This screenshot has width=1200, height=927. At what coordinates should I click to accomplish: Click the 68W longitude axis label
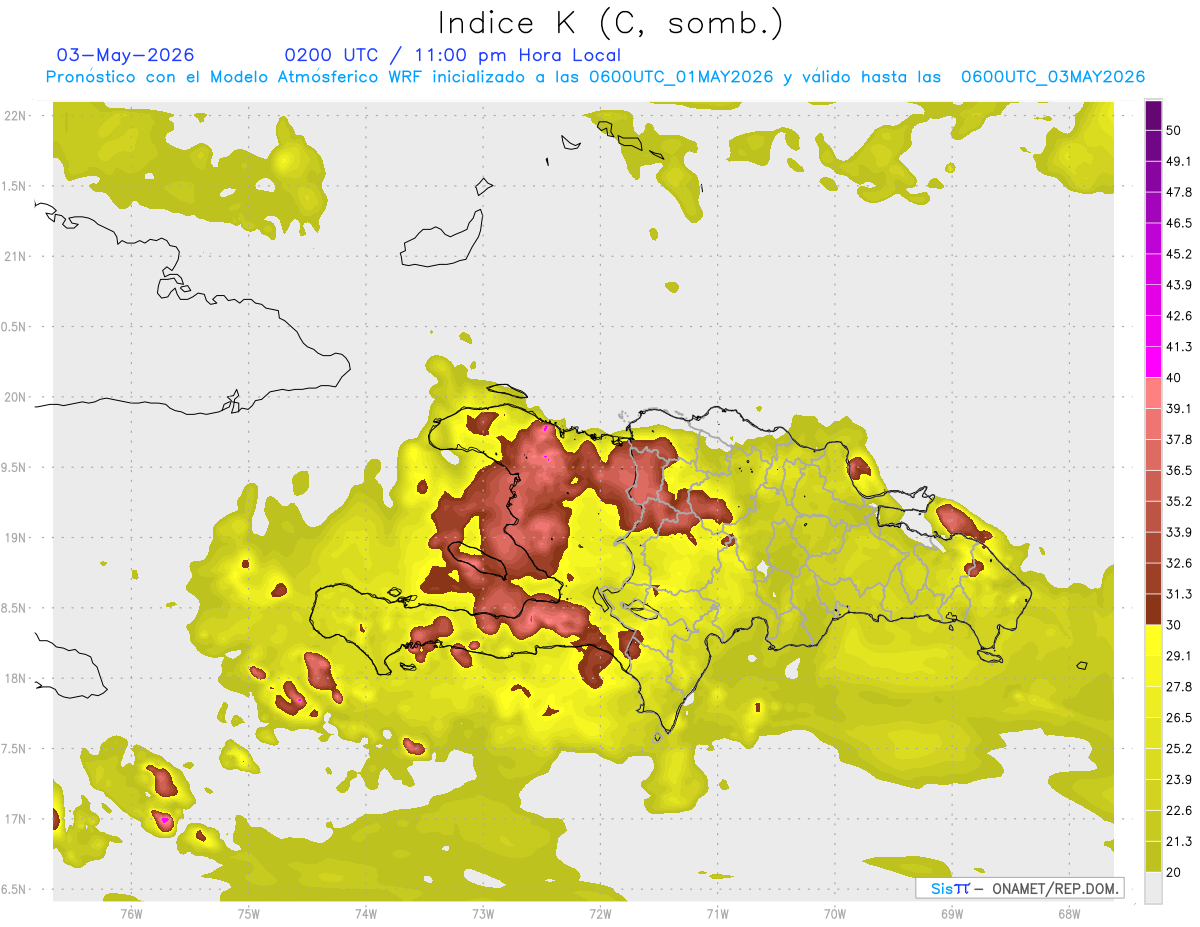pos(1068,914)
